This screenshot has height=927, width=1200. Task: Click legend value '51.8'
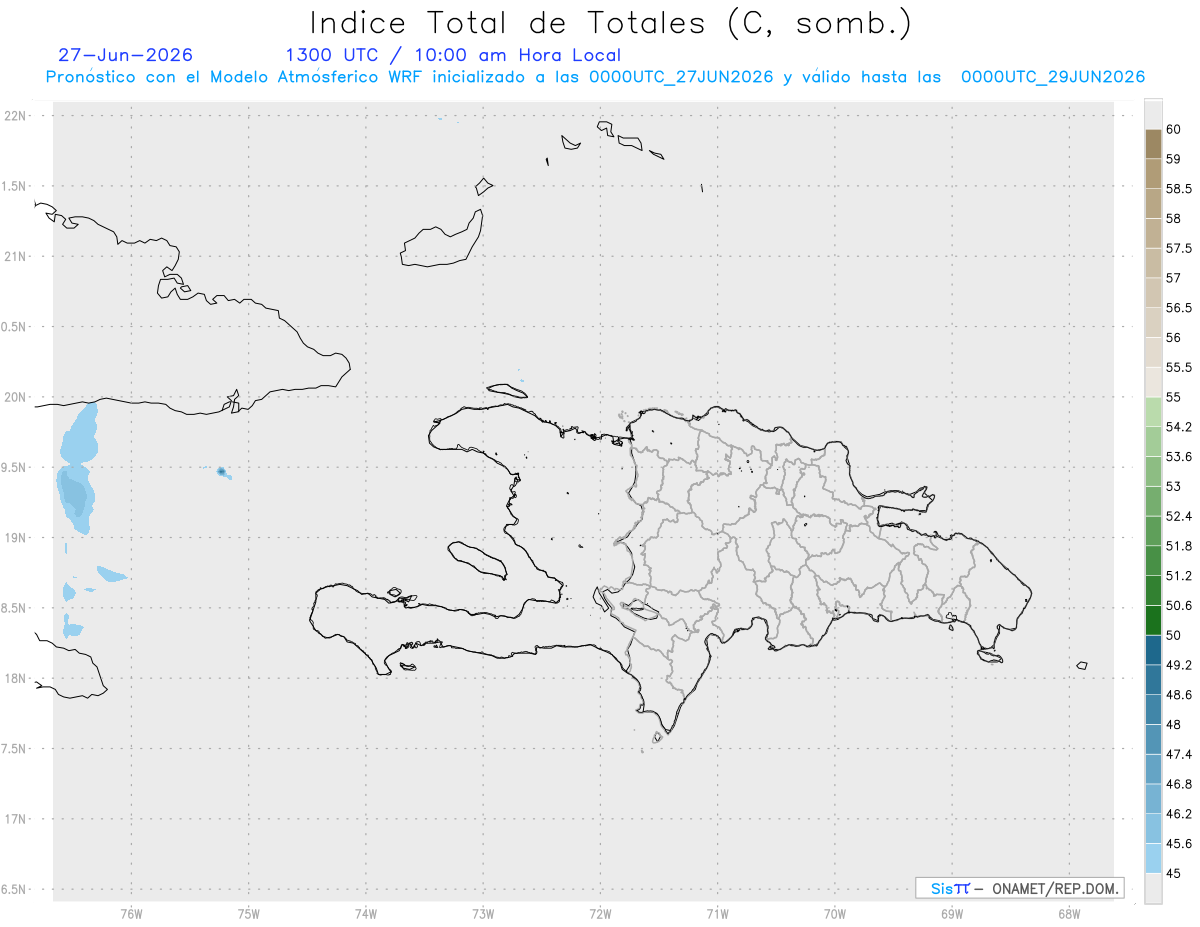click(1177, 546)
